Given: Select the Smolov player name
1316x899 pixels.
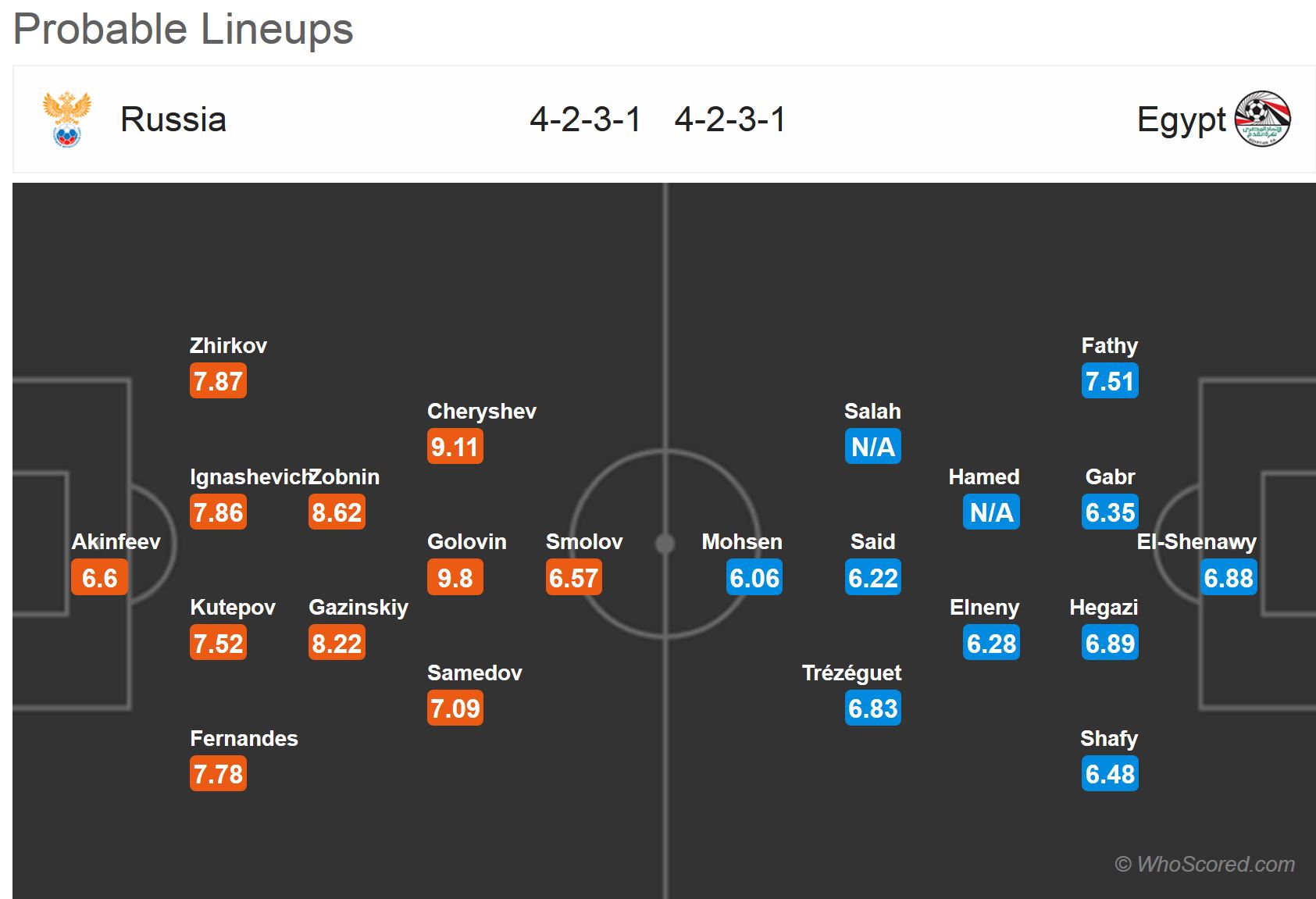Looking at the screenshot, I should [584, 541].
